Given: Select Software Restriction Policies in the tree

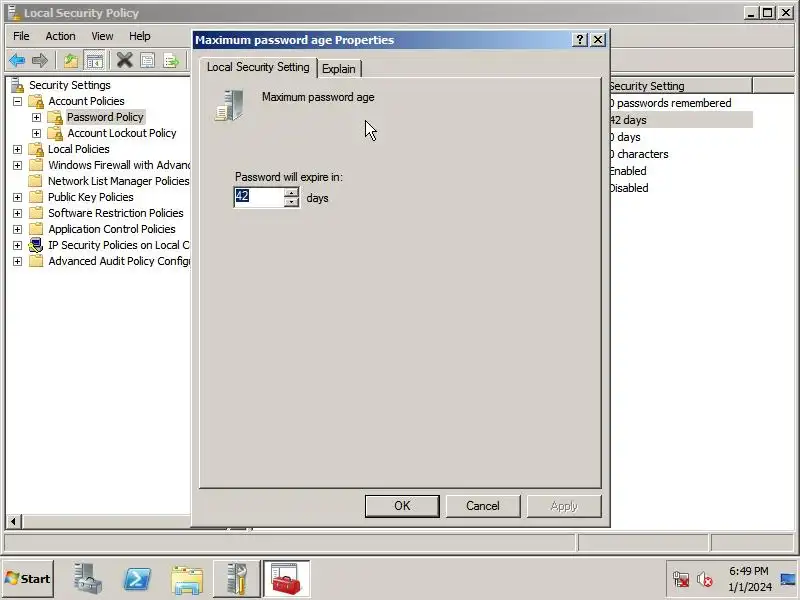Looking at the screenshot, I should coord(116,213).
